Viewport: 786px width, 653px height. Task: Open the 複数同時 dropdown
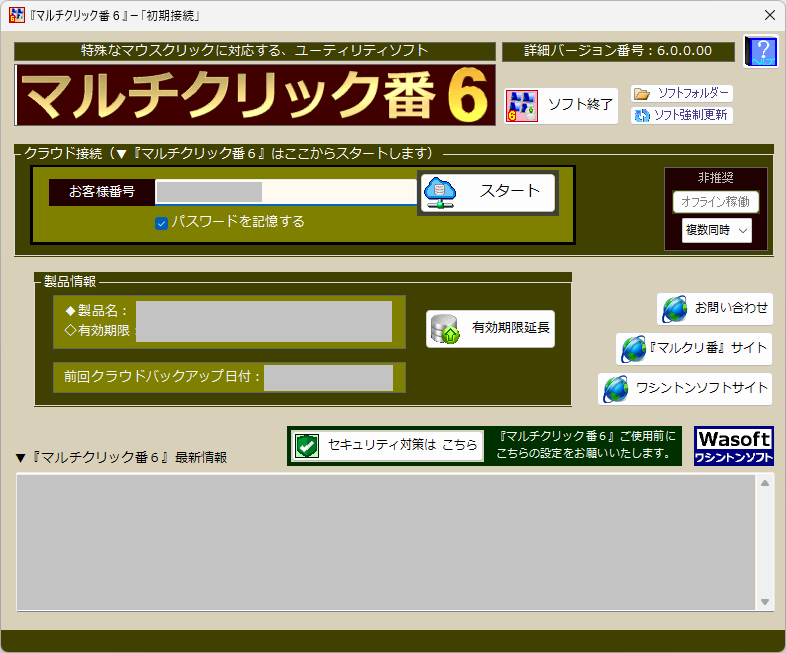pos(716,230)
